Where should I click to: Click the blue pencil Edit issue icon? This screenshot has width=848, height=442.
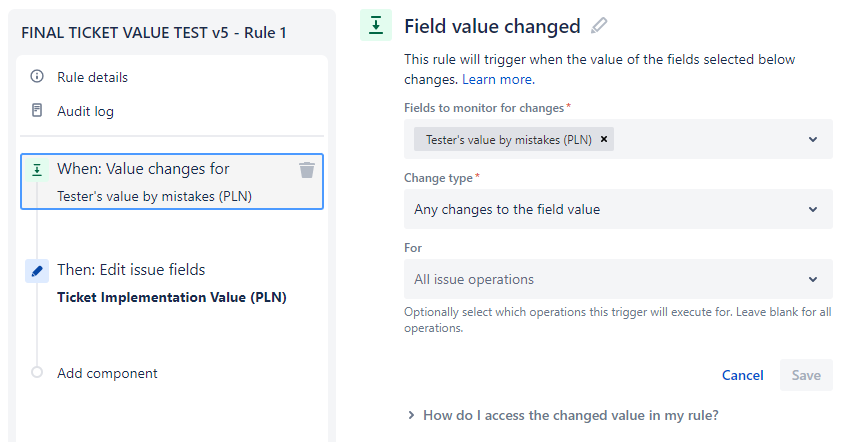[x=37, y=271]
